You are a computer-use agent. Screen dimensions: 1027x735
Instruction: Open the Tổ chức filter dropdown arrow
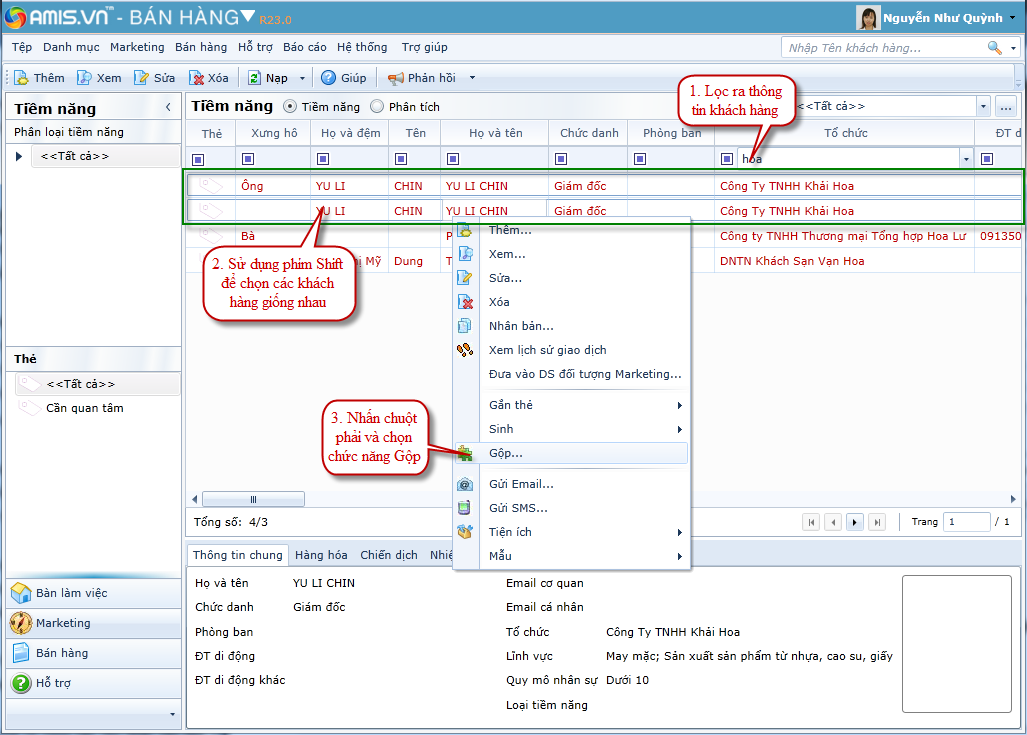point(965,158)
